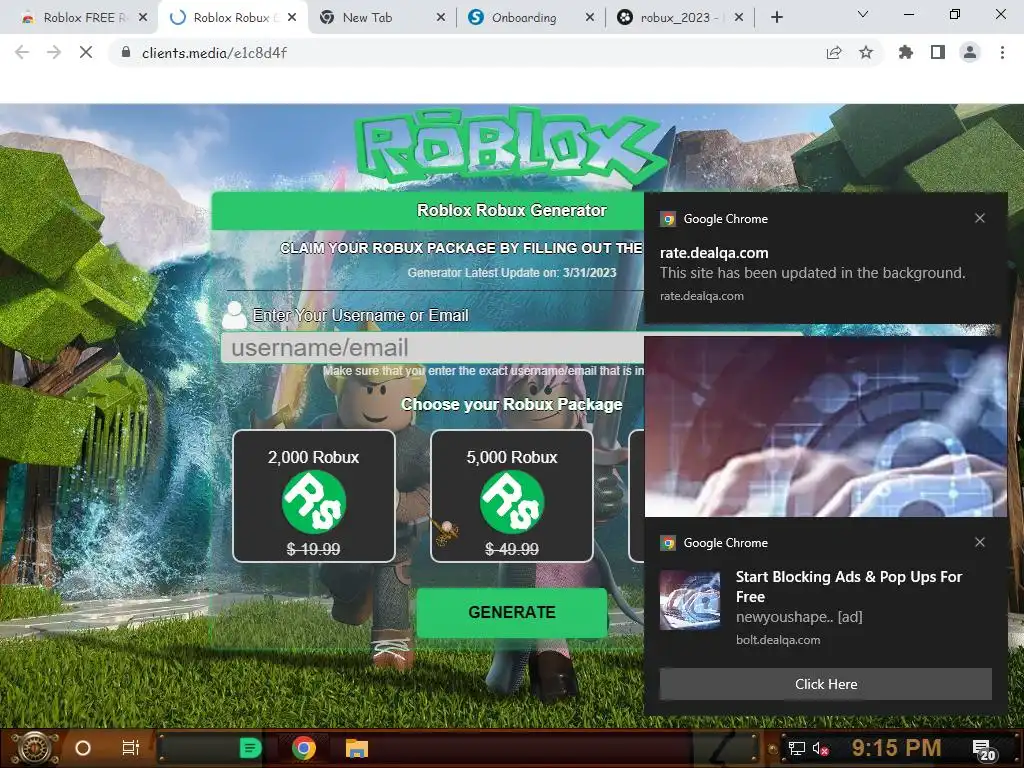The image size is (1024, 768).
Task: Toggle the browser side panel
Action: [x=938, y=52]
